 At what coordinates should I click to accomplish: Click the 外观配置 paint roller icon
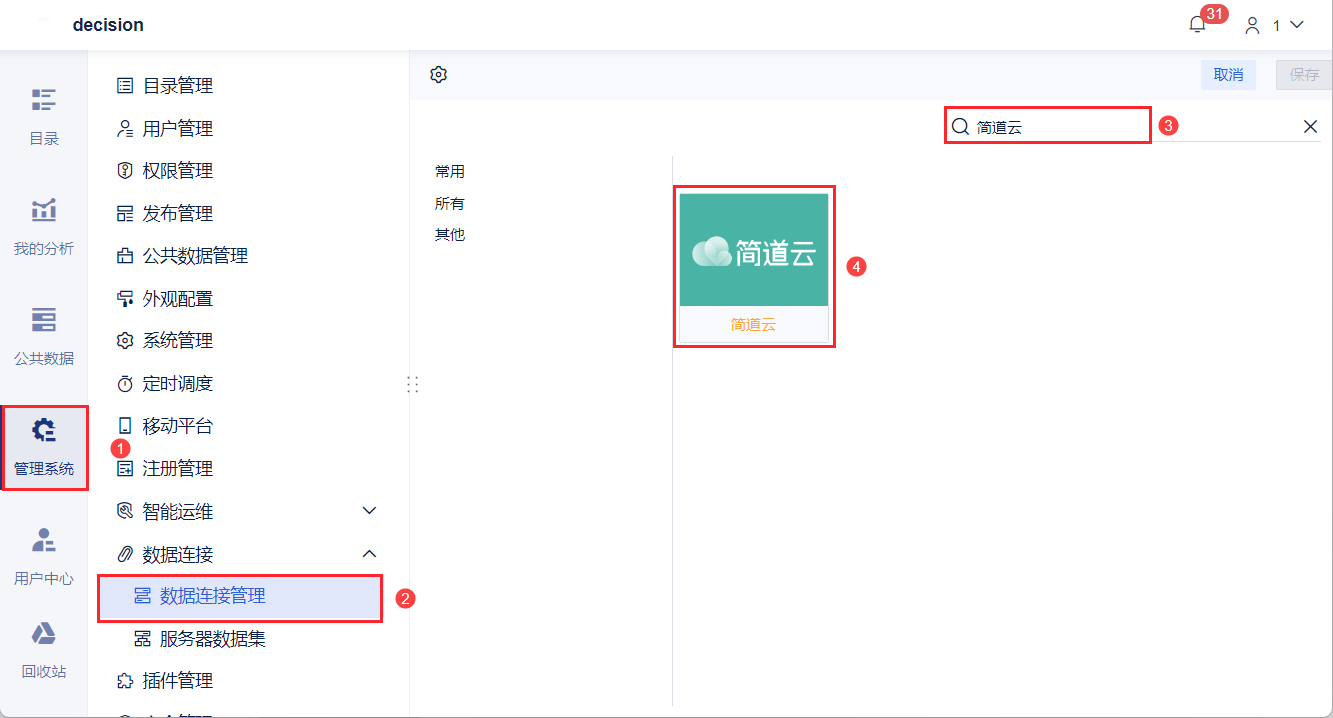pos(125,299)
